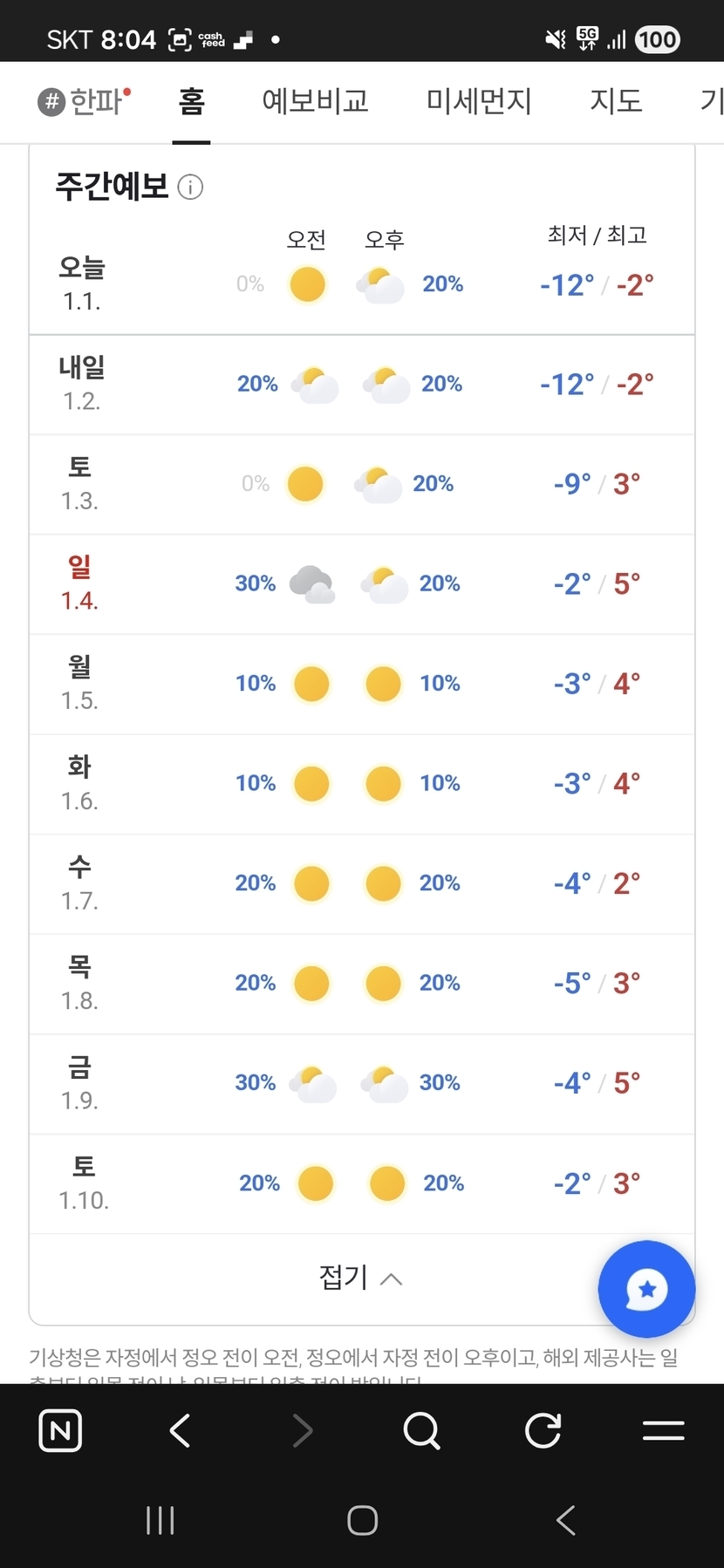
Task: Tap the forward arrow in browser bar
Action: tap(302, 1431)
